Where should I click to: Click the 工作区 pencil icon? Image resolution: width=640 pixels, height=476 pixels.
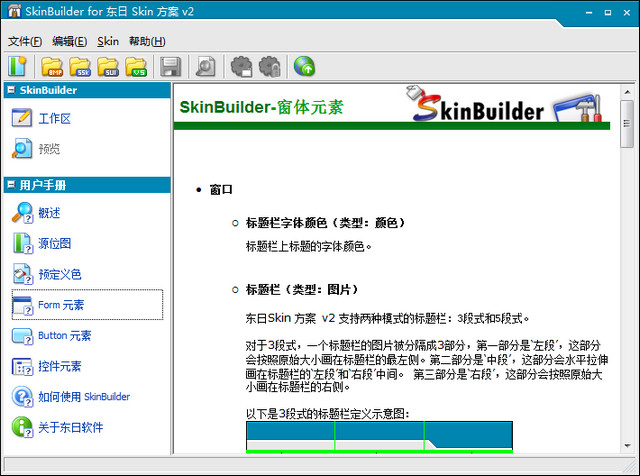point(22,118)
